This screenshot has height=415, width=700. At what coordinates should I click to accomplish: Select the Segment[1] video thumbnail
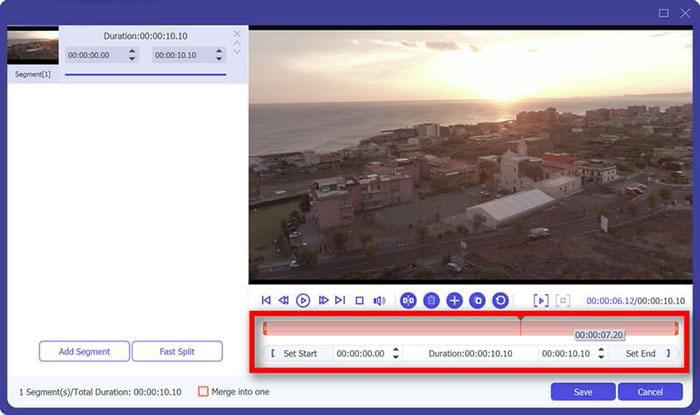33,47
